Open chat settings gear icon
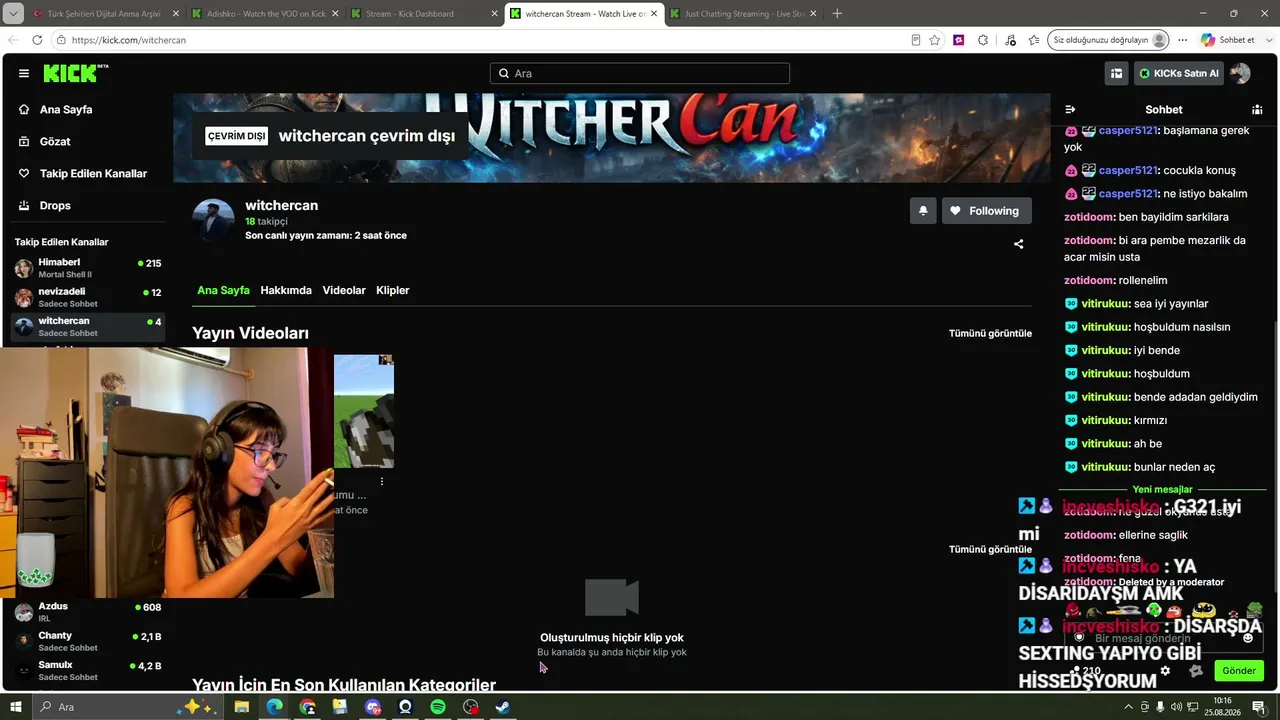Image resolution: width=1280 pixels, height=720 pixels. [1165, 671]
